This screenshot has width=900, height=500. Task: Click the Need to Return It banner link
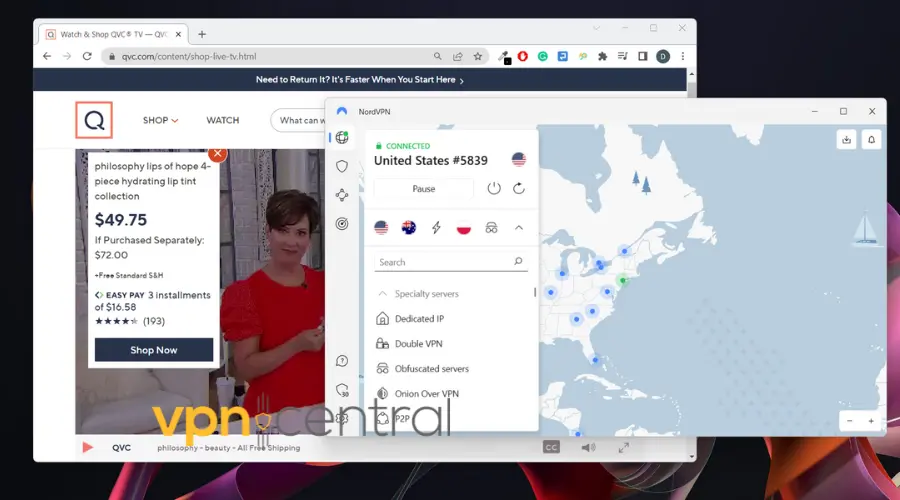coord(360,80)
